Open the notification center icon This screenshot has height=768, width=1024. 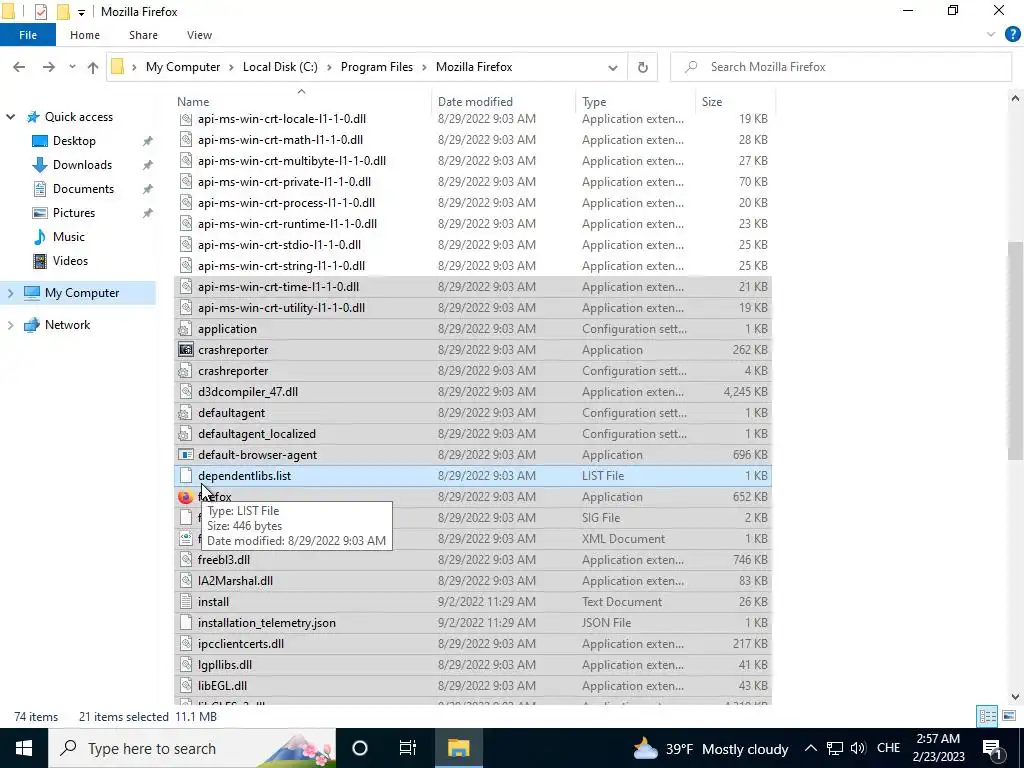(992, 748)
